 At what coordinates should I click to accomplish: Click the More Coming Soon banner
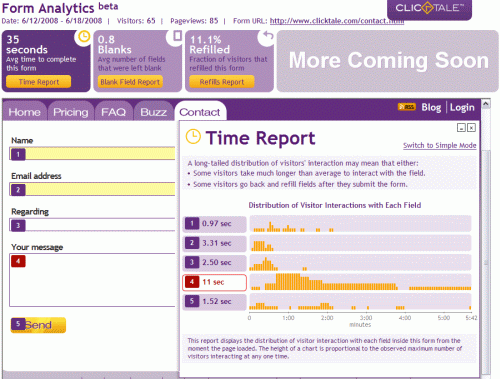click(x=388, y=61)
